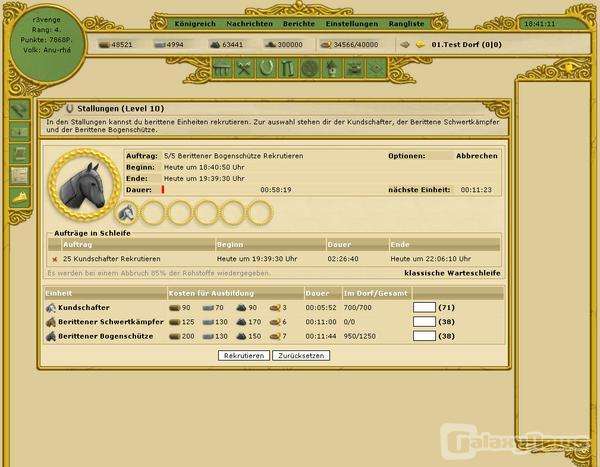This screenshot has width=600, height=467.
Task: Click the 25 Kundschafter Rekrutieren queue row
Action: coord(274,259)
